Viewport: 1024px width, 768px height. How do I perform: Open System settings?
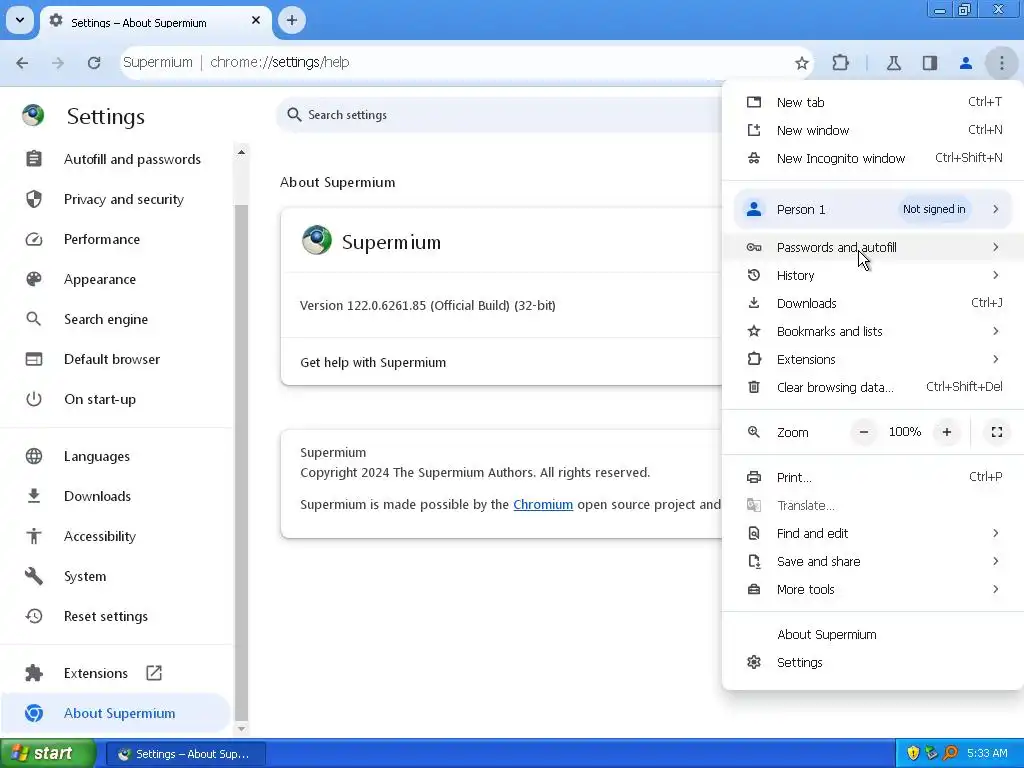click(115, 577)
